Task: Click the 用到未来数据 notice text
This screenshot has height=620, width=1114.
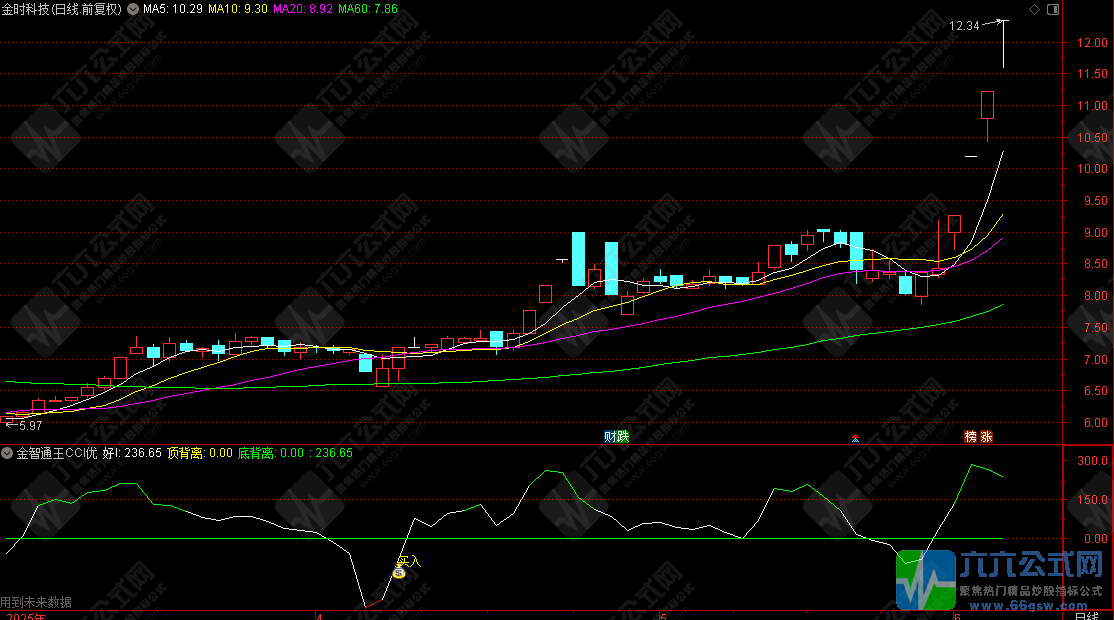Action: (36, 603)
